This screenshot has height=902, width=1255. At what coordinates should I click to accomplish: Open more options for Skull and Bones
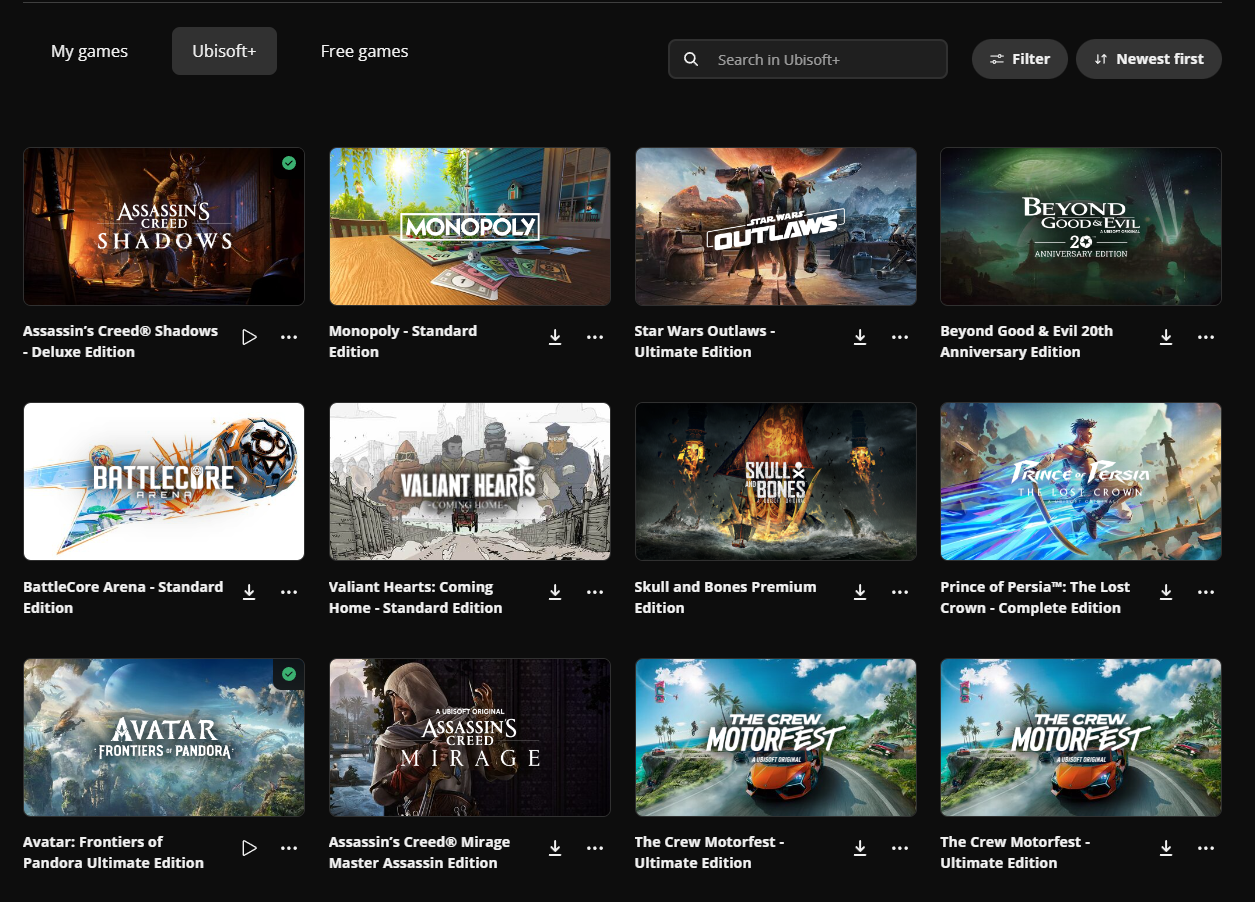coord(900,592)
